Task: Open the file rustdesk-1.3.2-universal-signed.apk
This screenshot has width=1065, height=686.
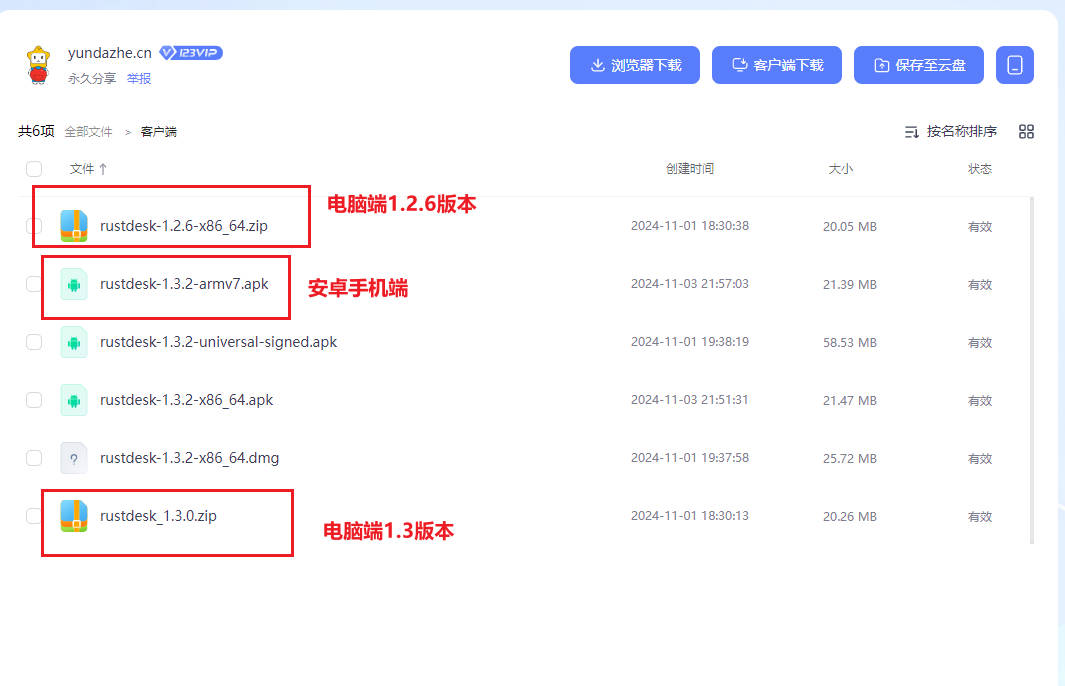Action: point(218,342)
